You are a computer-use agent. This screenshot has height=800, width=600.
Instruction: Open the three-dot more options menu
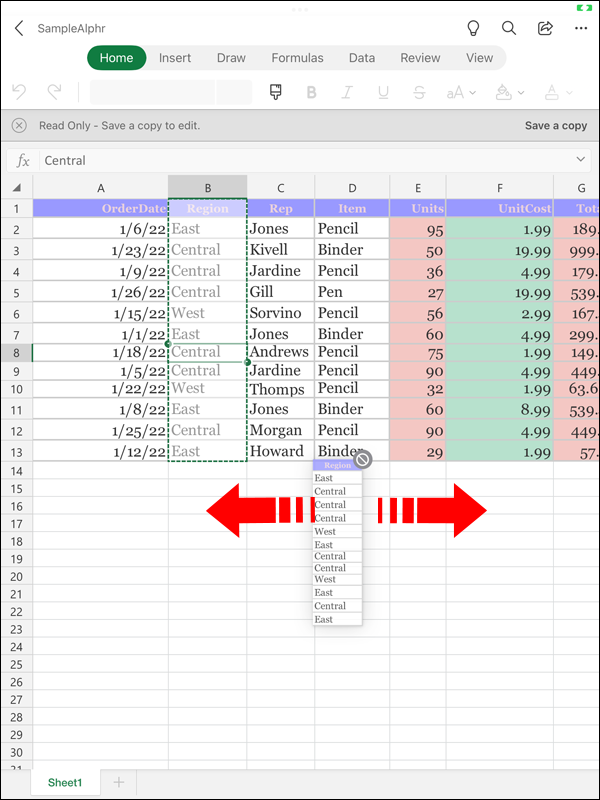tap(581, 28)
